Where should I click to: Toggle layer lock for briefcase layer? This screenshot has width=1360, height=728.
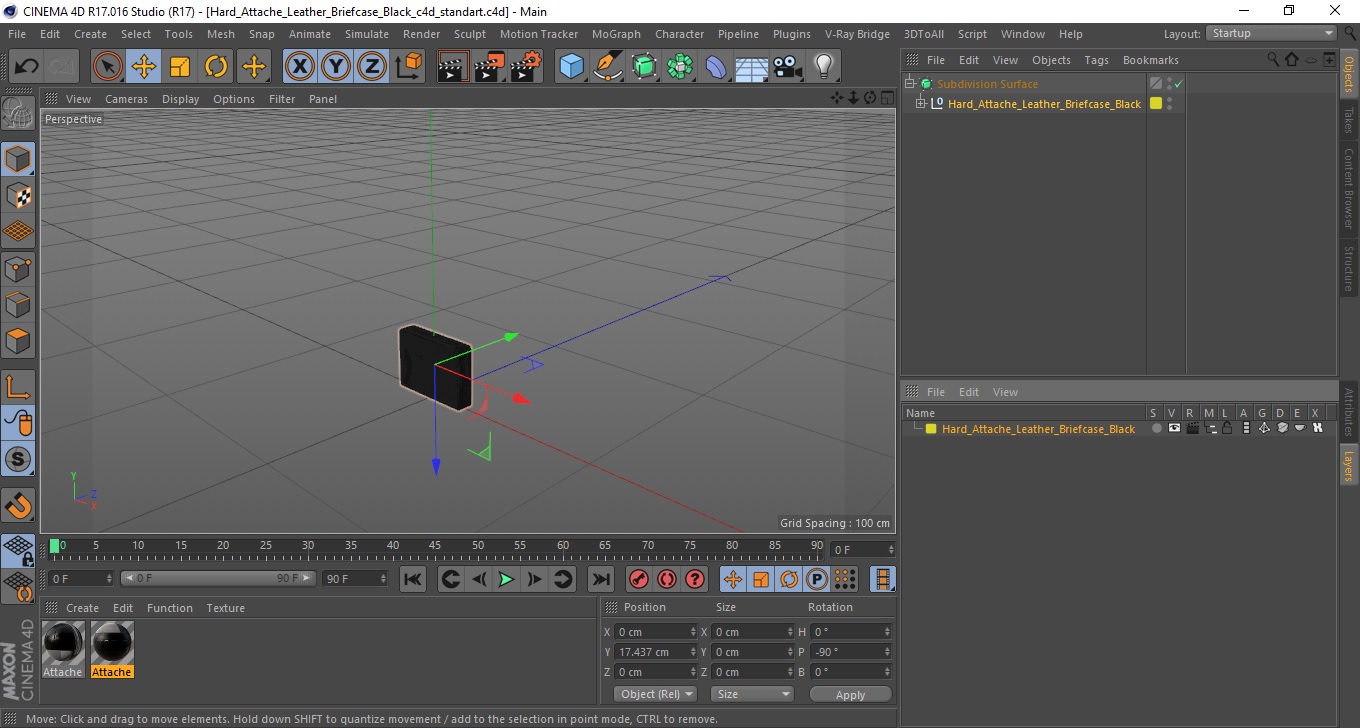click(1227, 428)
